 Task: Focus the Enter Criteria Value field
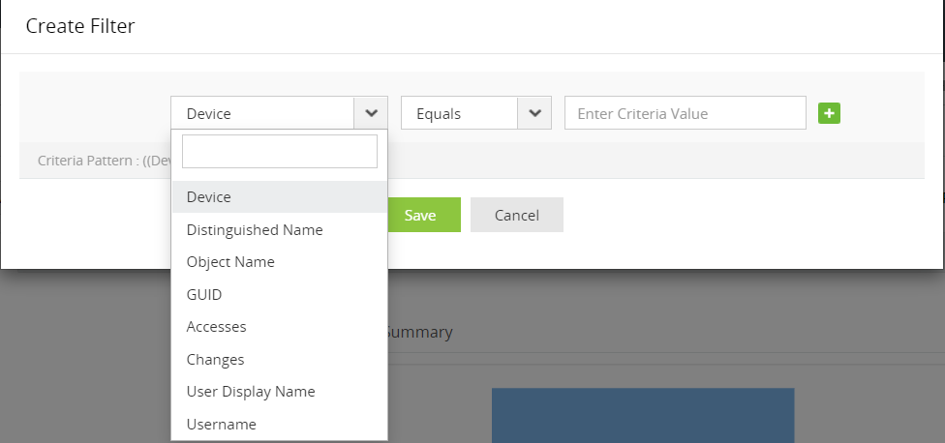[x=685, y=113]
